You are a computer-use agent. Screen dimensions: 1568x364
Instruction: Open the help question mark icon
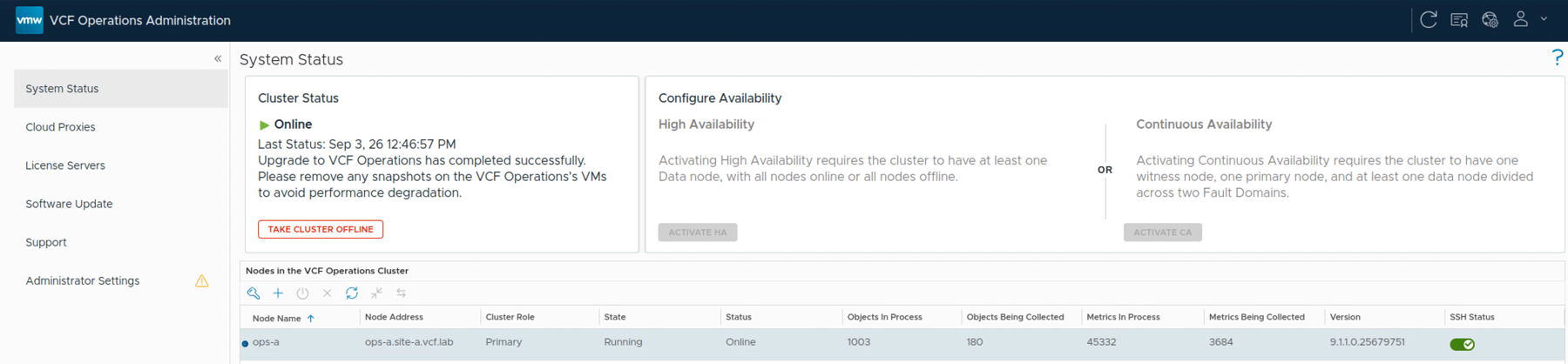[1557, 57]
